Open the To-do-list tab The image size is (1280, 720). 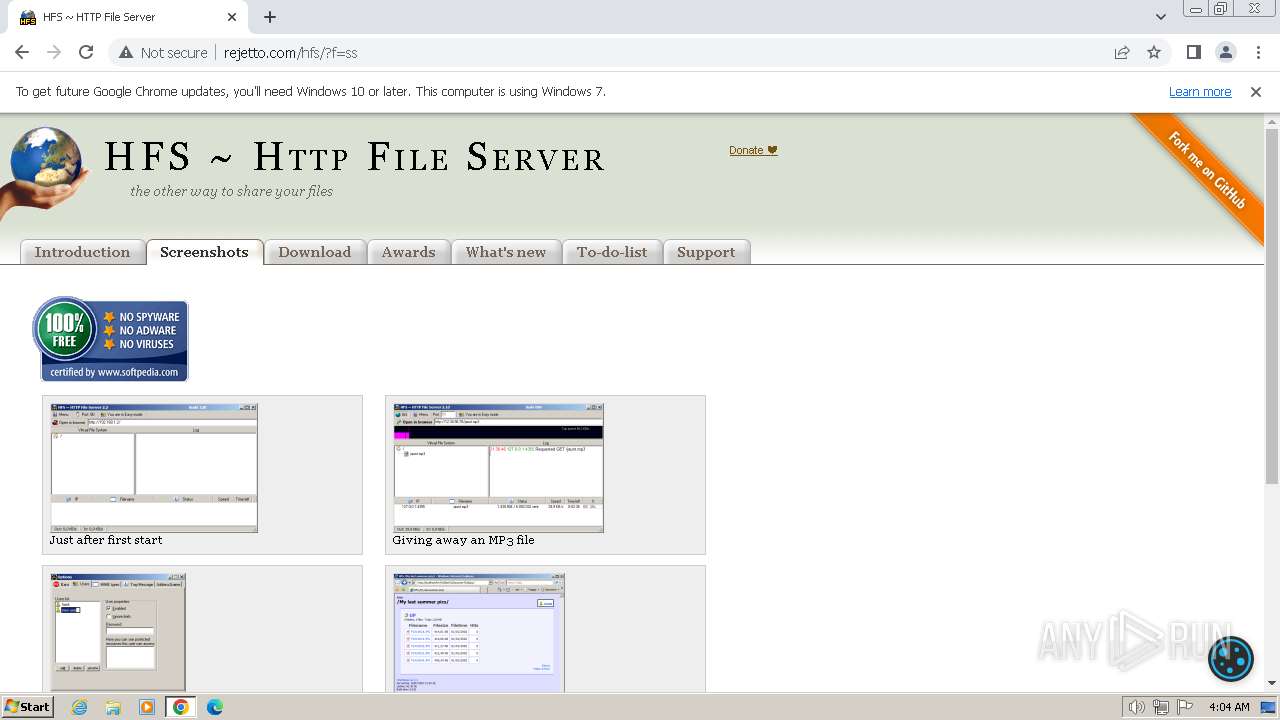[x=612, y=252]
